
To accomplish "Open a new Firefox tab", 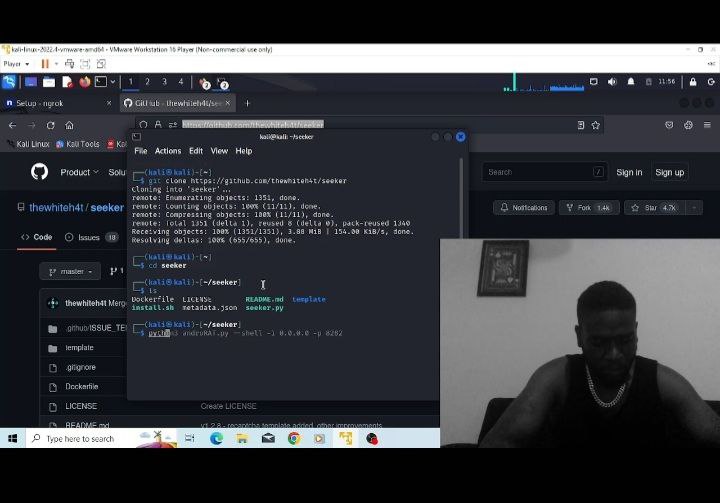I will point(248,103).
